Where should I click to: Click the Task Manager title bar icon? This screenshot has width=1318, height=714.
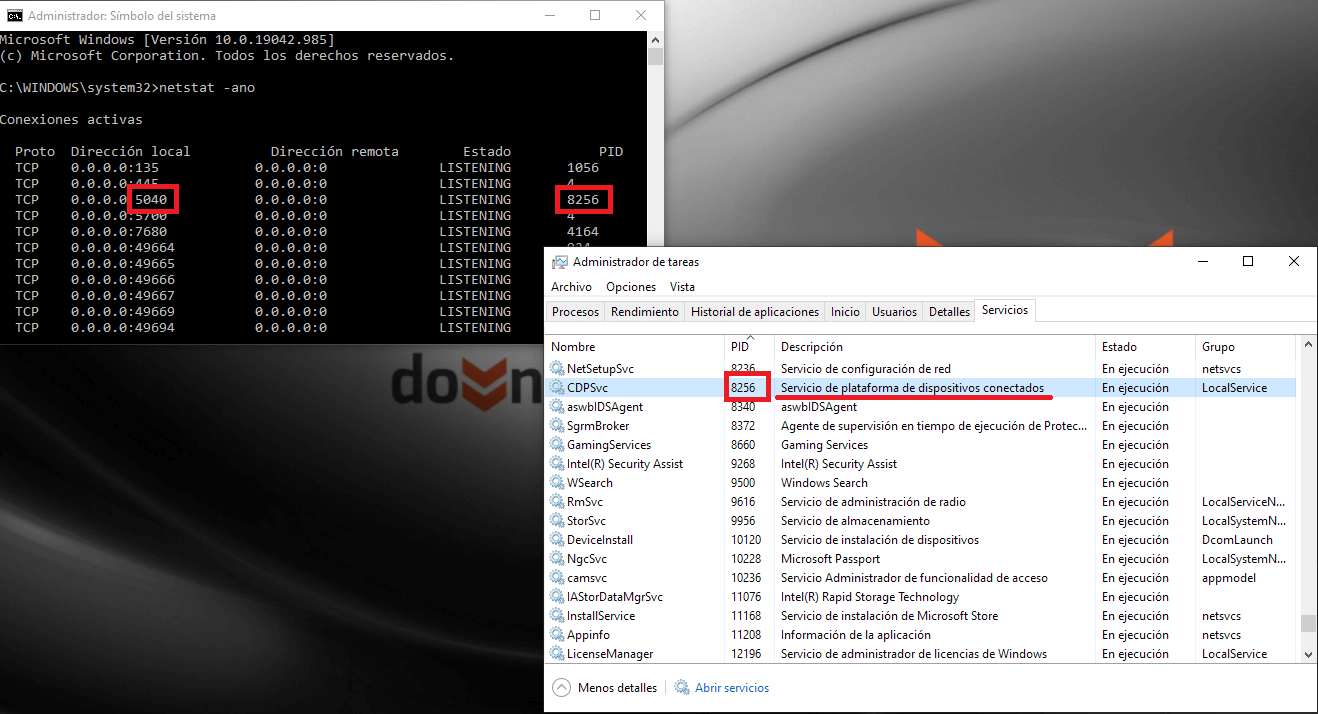click(x=560, y=262)
